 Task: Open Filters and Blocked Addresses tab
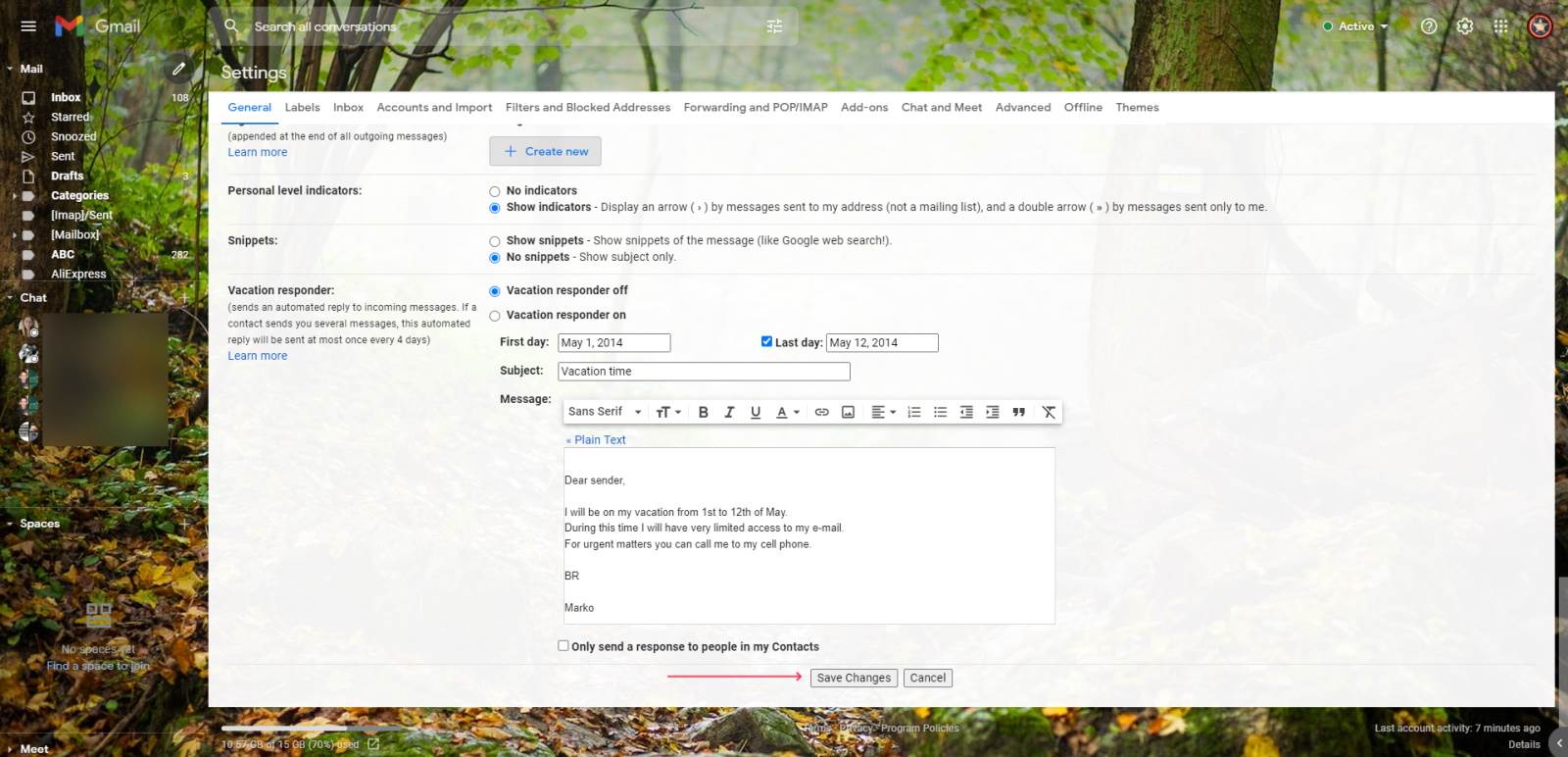pyautogui.click(x=587, y=108)
